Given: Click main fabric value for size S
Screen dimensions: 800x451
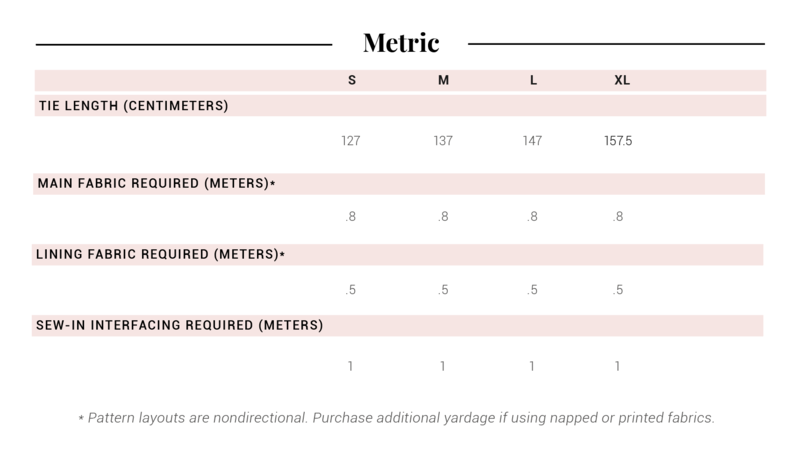Looking at the screenshot, I should click(351, 216).
